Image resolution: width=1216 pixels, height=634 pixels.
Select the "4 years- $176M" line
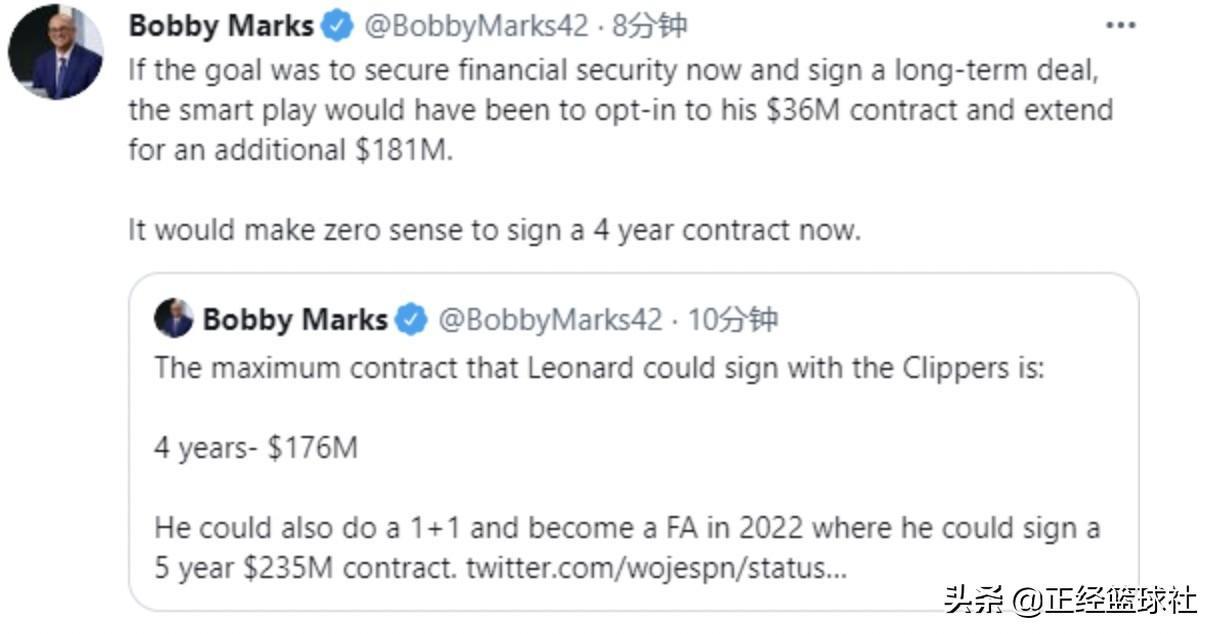[x=255, y=448]
